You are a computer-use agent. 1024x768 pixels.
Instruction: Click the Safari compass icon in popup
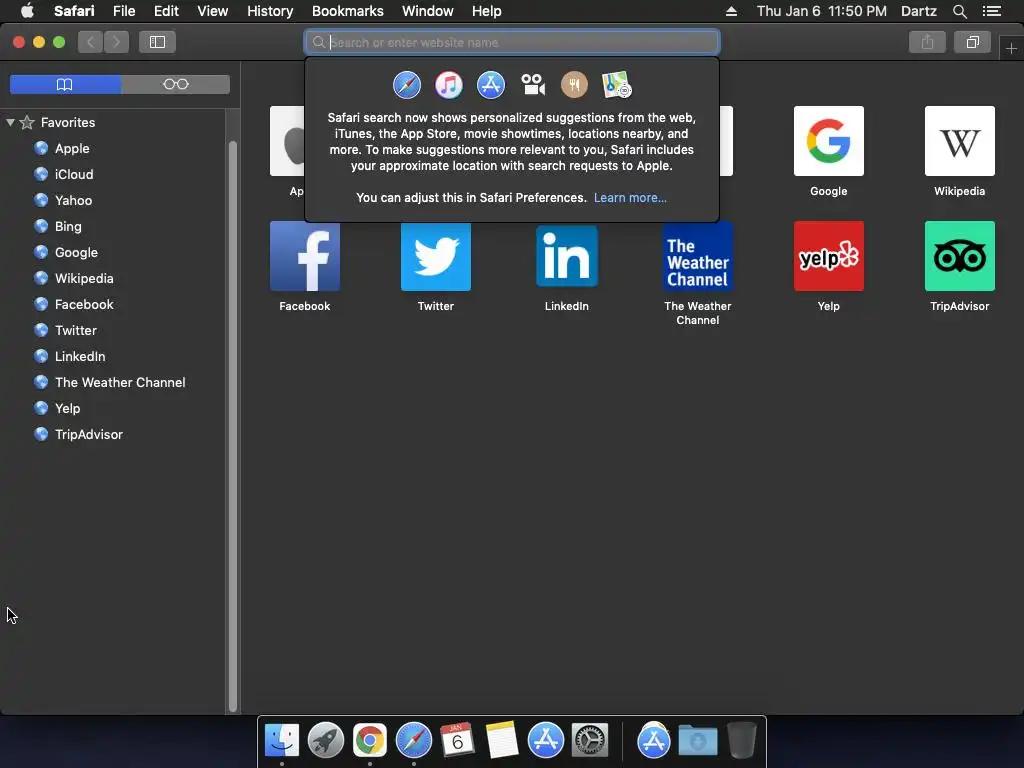click(407, 85)
